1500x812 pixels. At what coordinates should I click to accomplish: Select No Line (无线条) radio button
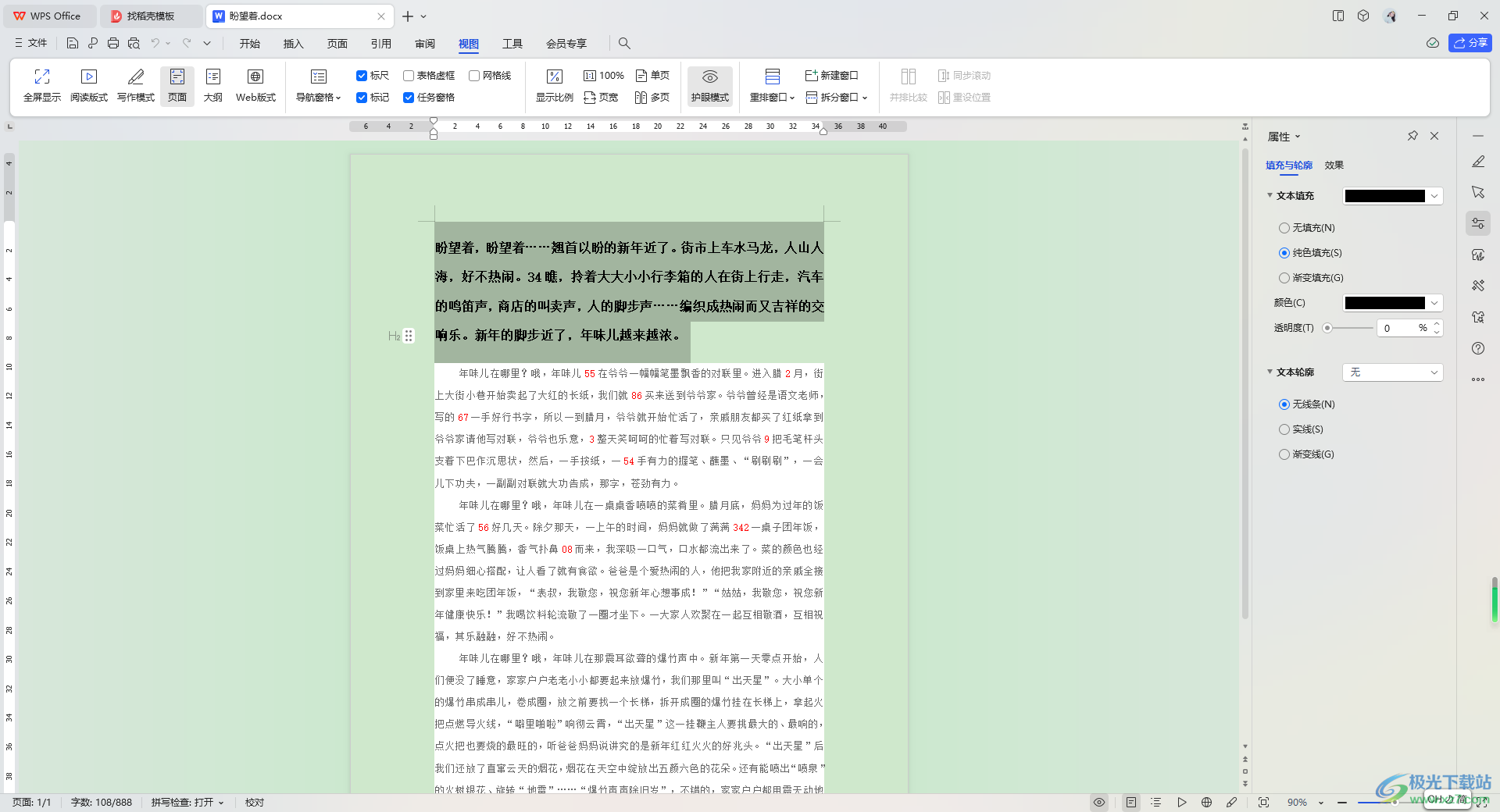[1284, 404]
